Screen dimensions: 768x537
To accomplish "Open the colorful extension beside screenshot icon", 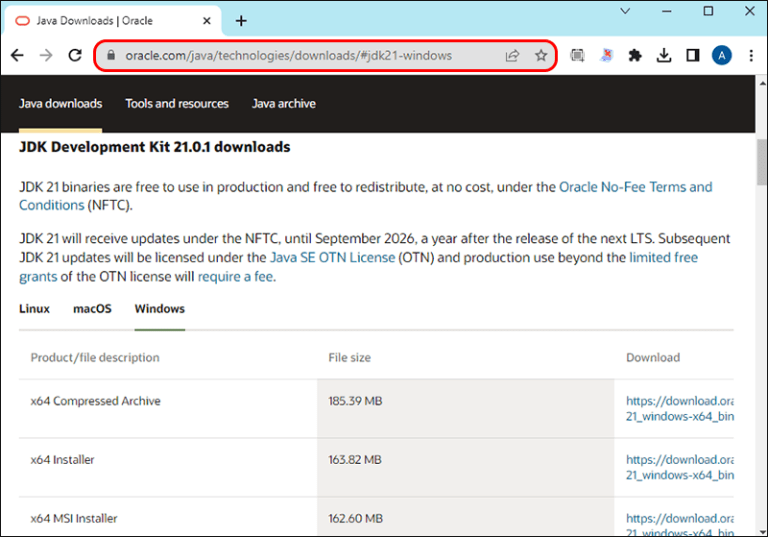I will (x=606, y=55).
